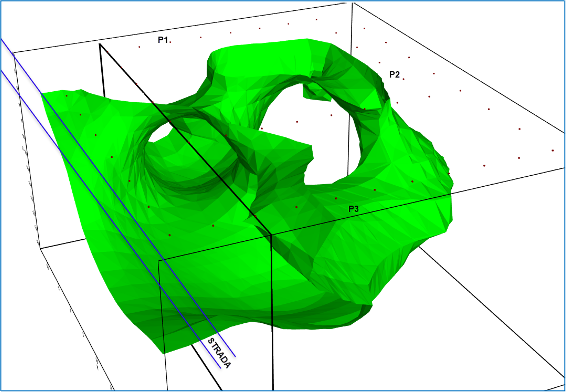Image resolution: width=566 pixels, height=392 pixels.
Task: Click the STRADA road label
Action: click(x=219, y=353)
